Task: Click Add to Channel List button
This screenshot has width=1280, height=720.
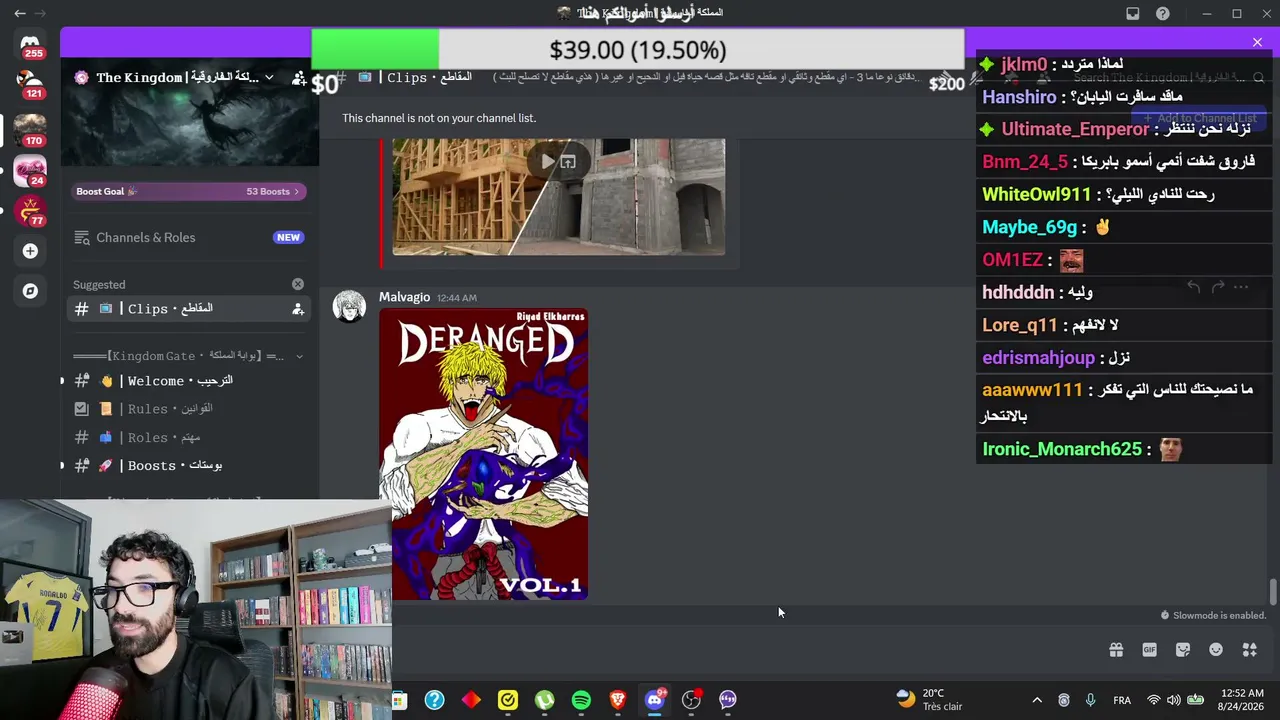Action: pos(1199,118)
